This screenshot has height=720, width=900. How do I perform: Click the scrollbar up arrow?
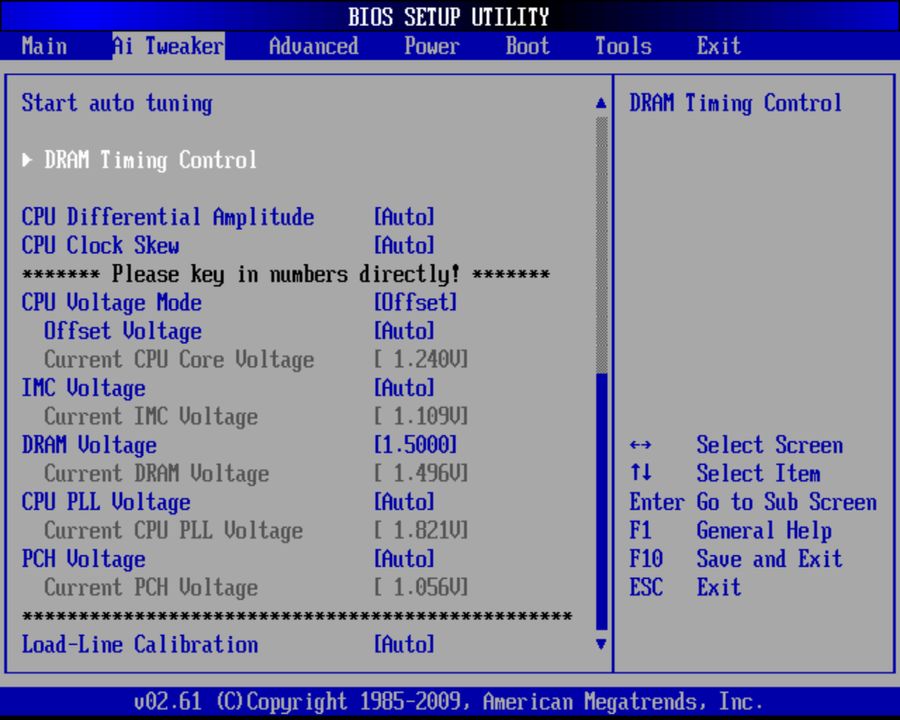(601, 103)
